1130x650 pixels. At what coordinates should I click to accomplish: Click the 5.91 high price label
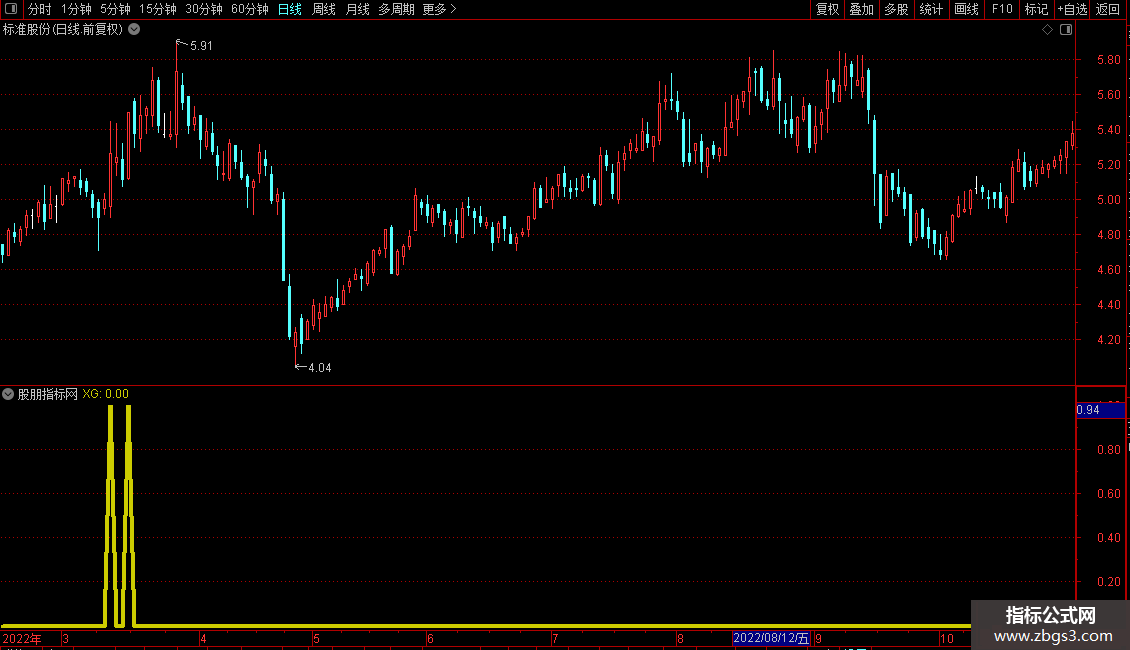(x=201, y=46)
